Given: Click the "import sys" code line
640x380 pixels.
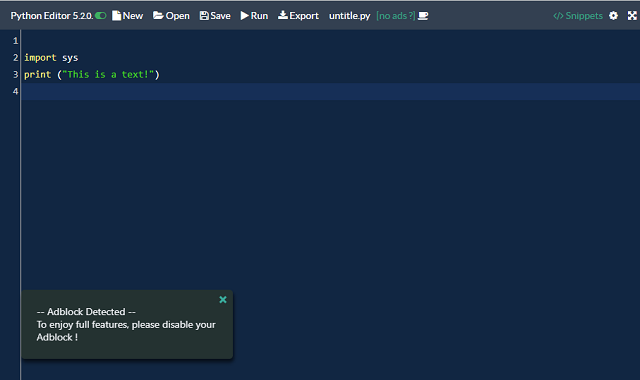Looking at the screenshot, I should click(x=51, y=58).
